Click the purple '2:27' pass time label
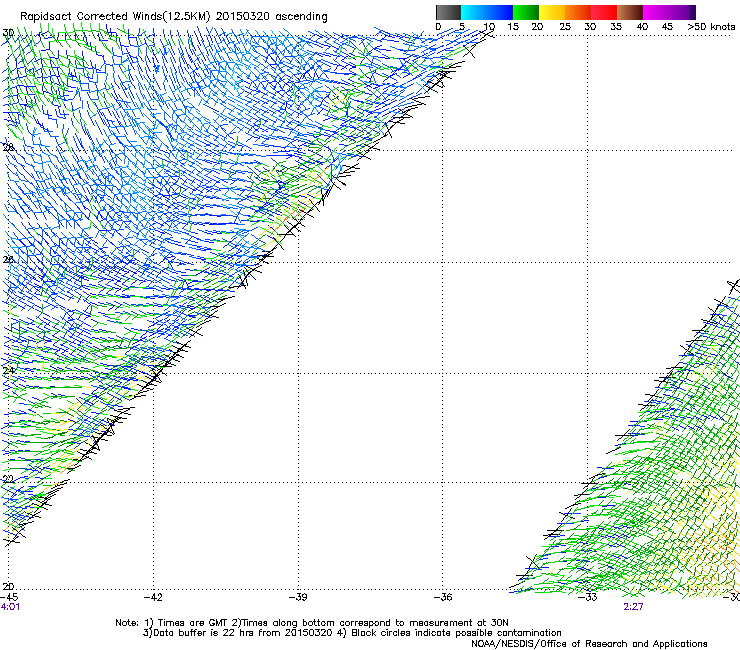This screenshot has height=650, width=740. [x=633, y=607]
